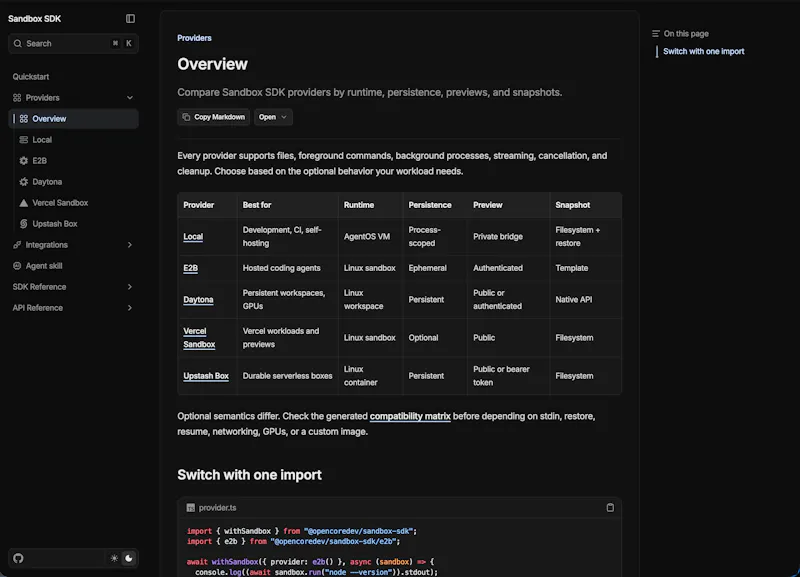Switch to dark theme with moon icon
Image resolution: width=800 pixels, height=577 pixels.
[x=129, y=558]
